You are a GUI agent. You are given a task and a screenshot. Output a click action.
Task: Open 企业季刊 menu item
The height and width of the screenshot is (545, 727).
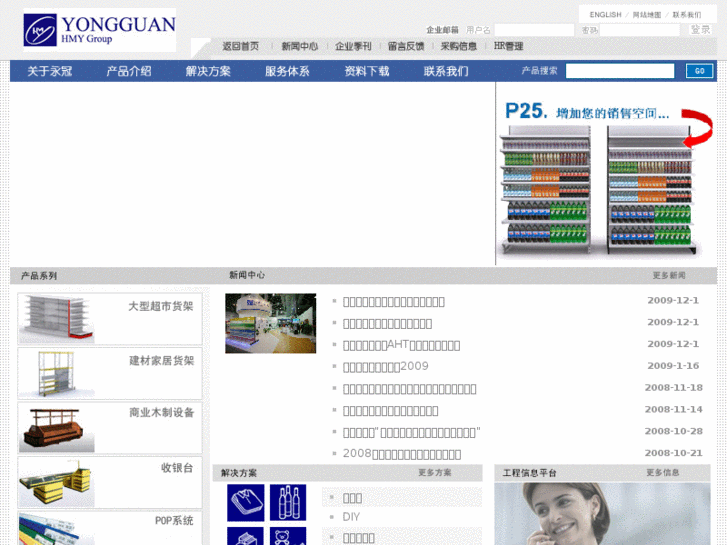coord(353,46)
